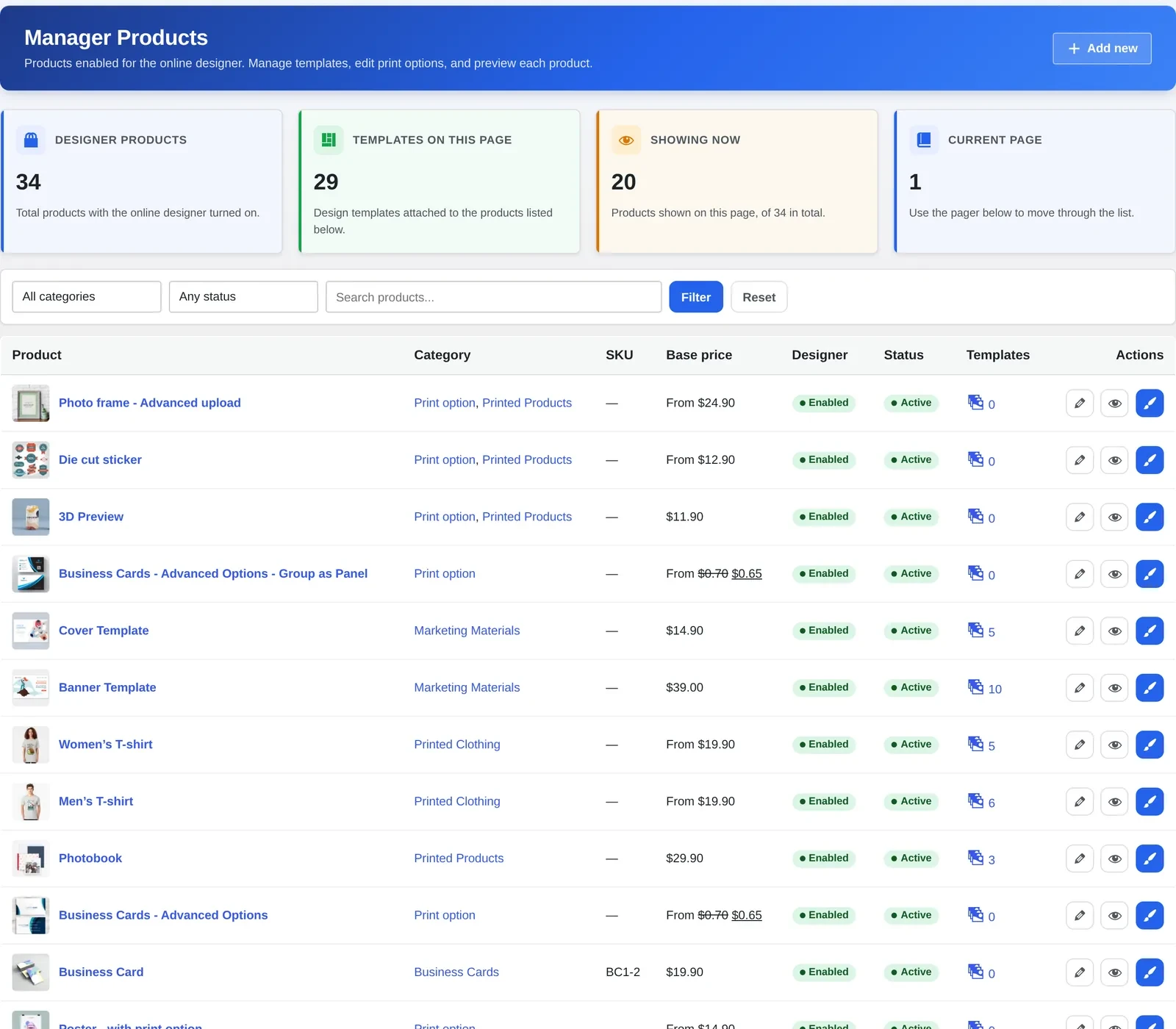Click the Enabled designer badge for 3D Preview

tap(824, 517)
